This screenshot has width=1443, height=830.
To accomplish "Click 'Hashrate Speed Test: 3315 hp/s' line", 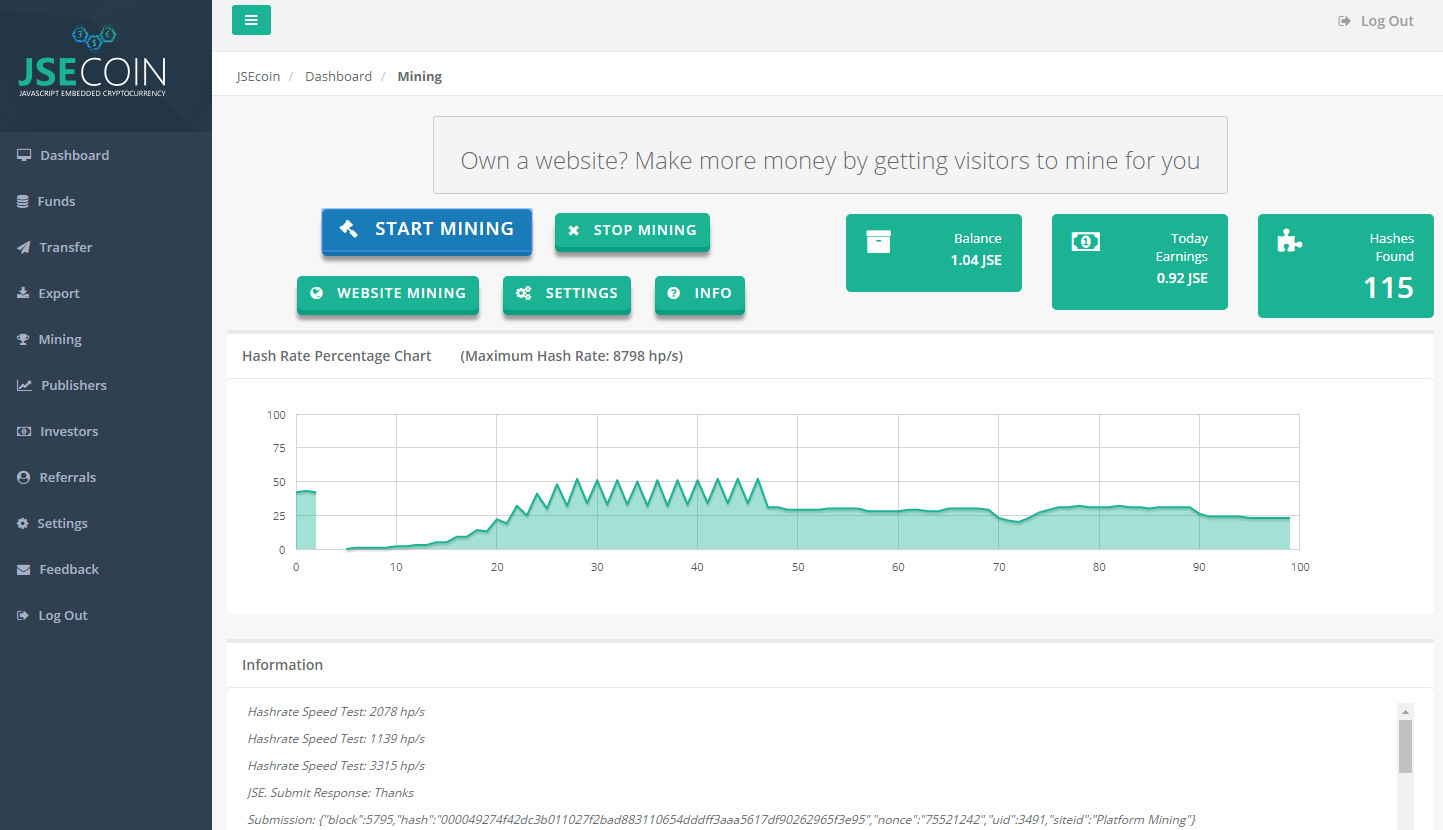I will pyautogui.click(x=336, y=766).
